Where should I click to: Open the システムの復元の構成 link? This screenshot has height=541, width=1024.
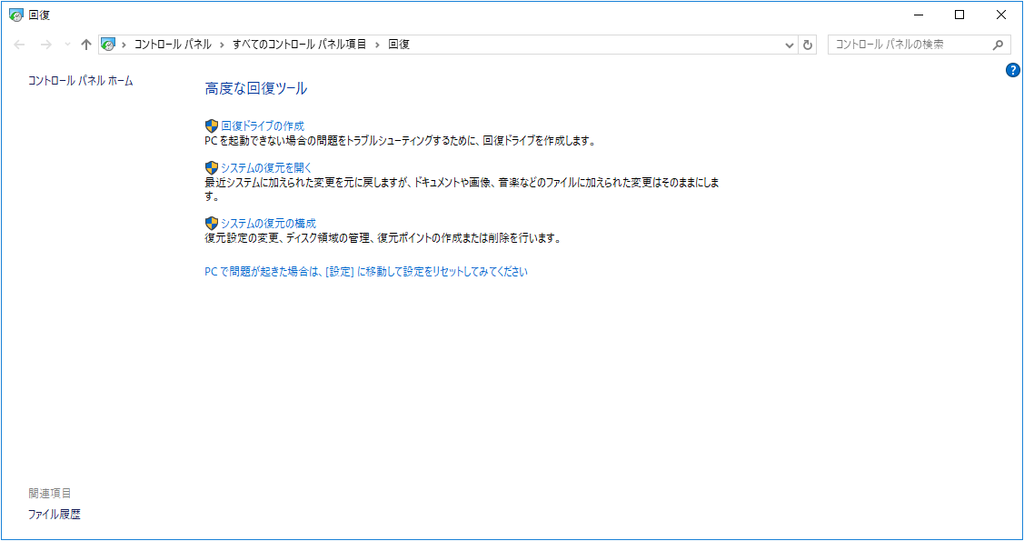(268, 223)
